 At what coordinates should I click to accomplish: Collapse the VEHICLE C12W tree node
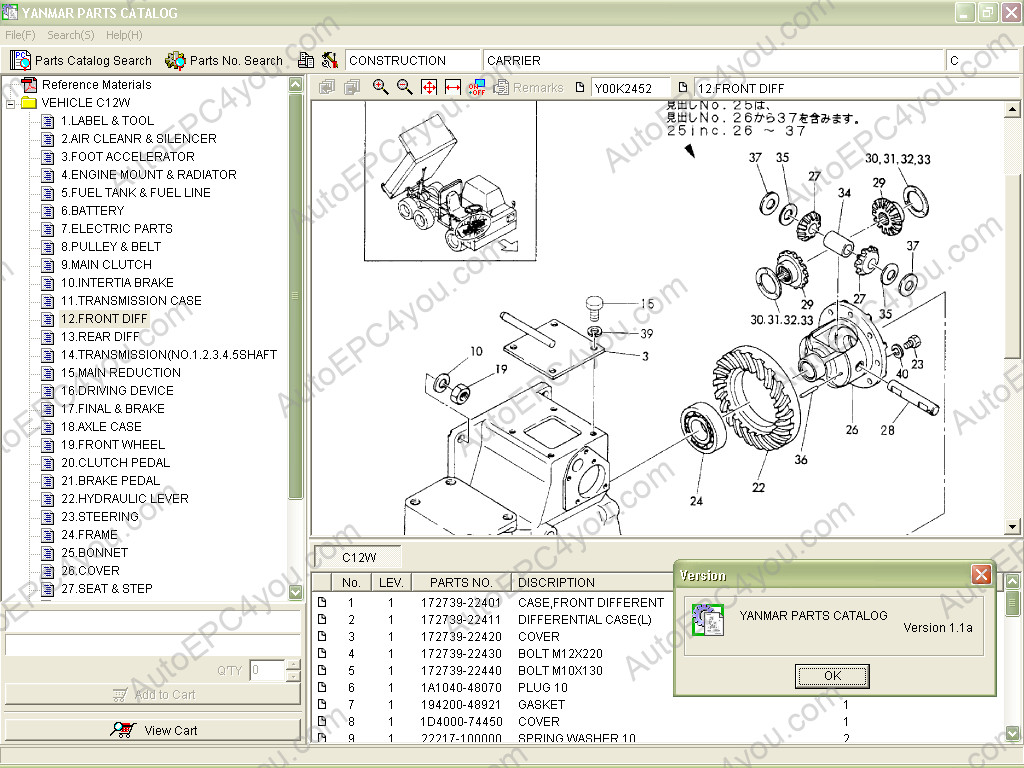[x=11, y=103]
